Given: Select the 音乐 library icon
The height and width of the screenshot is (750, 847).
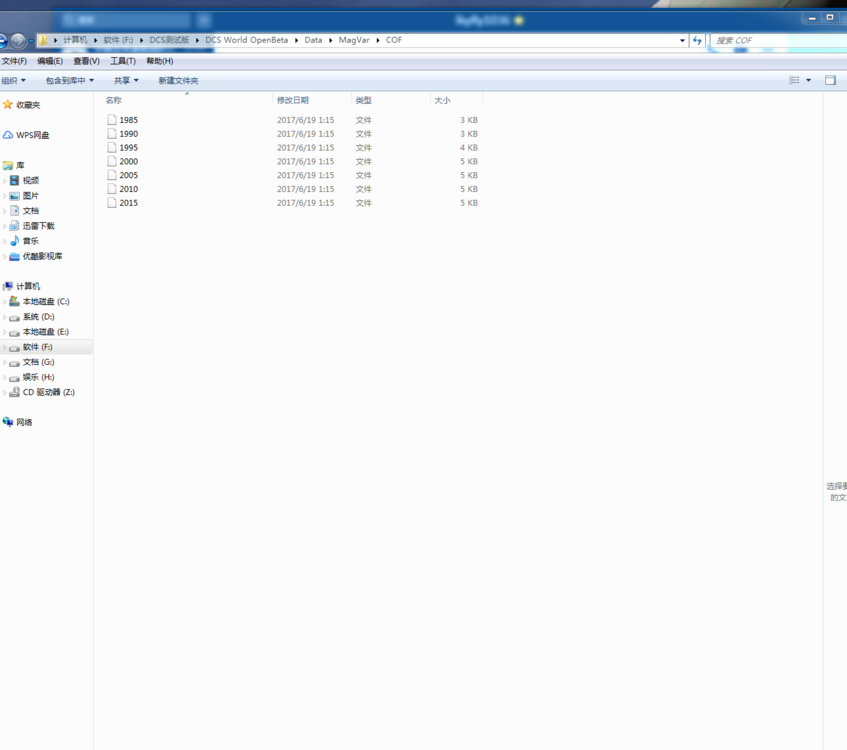Looking at the screenshot, I should [x=15, y=241].
